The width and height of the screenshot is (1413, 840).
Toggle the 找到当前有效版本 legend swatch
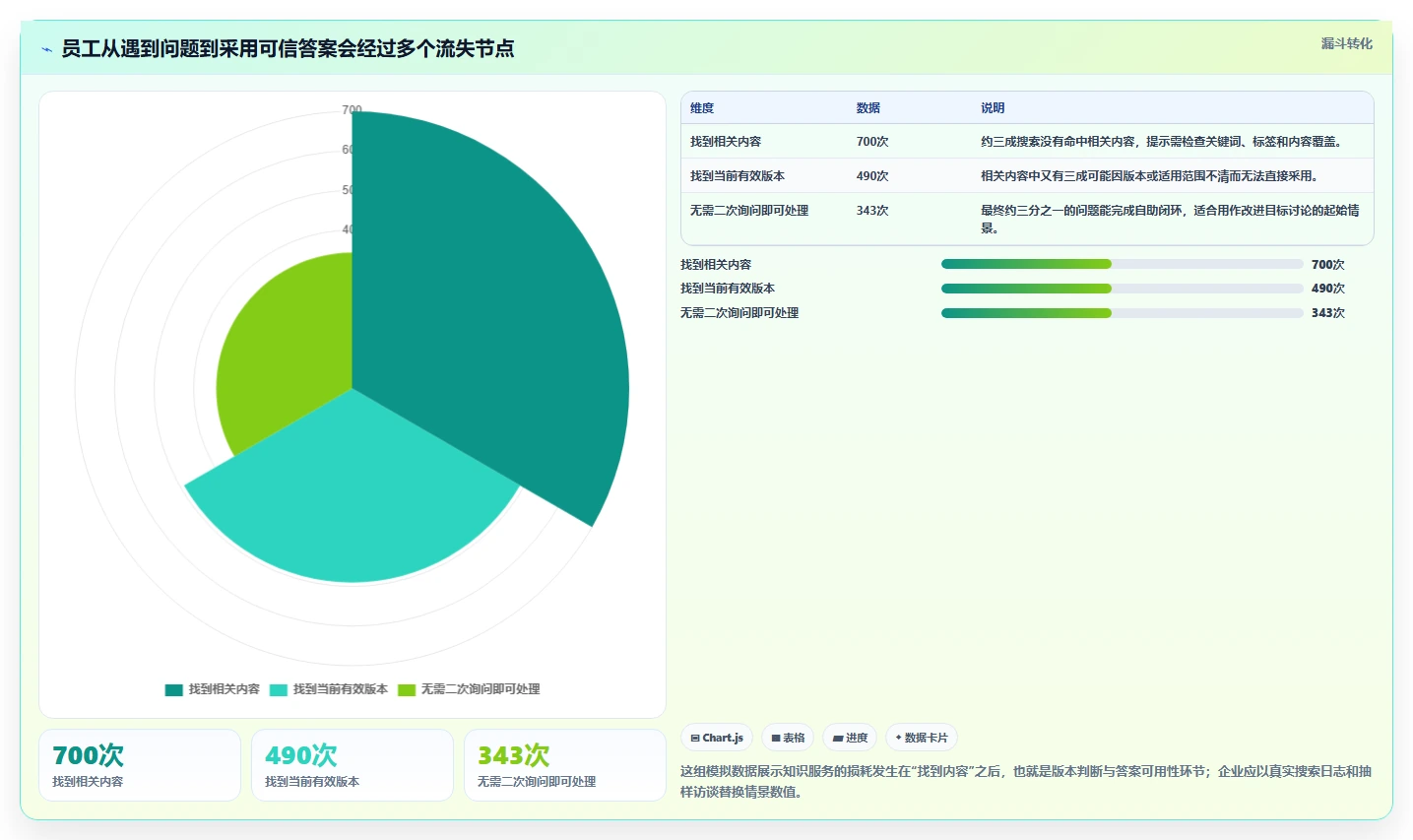[279, 689]
